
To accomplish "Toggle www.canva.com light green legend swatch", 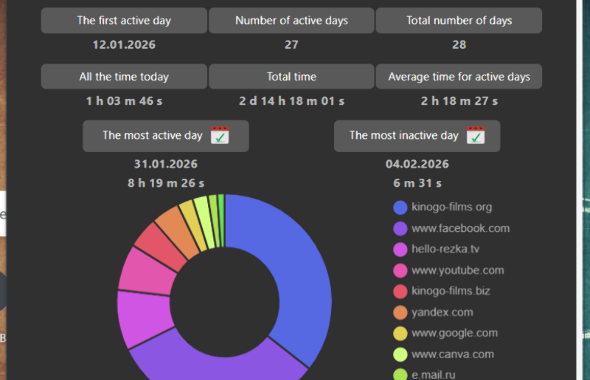I will click(400, 354).
